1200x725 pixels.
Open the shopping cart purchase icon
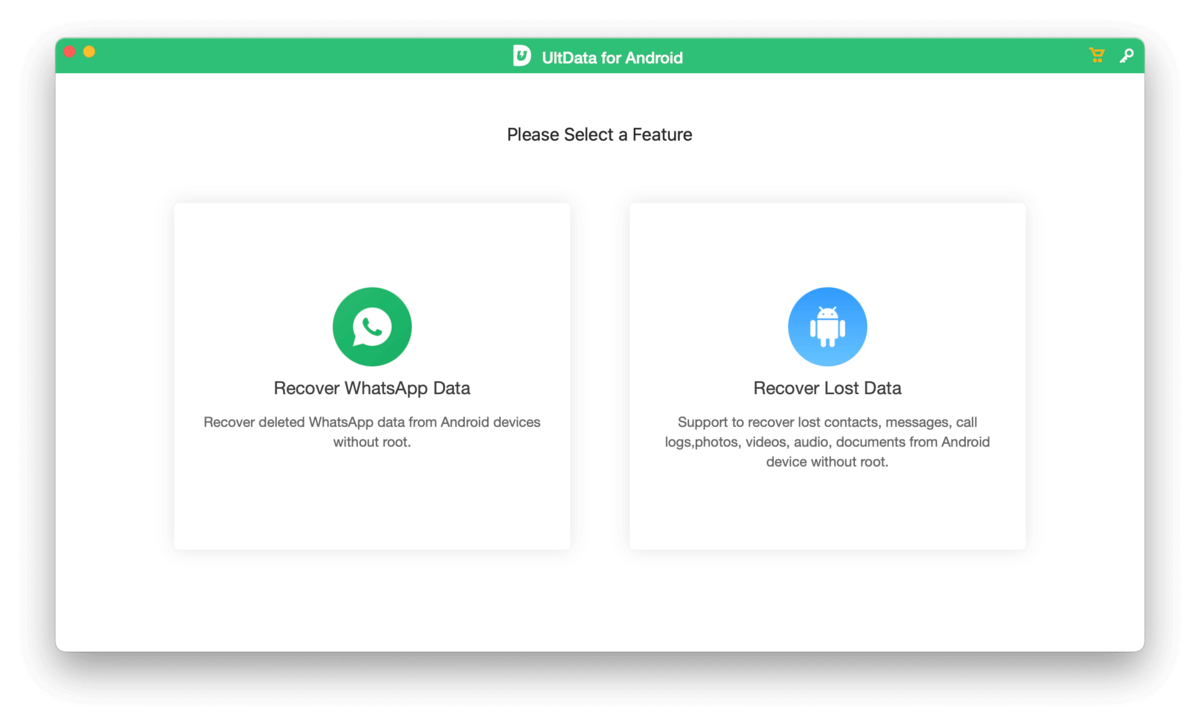pyautogui.click(x=1097, y=56)
